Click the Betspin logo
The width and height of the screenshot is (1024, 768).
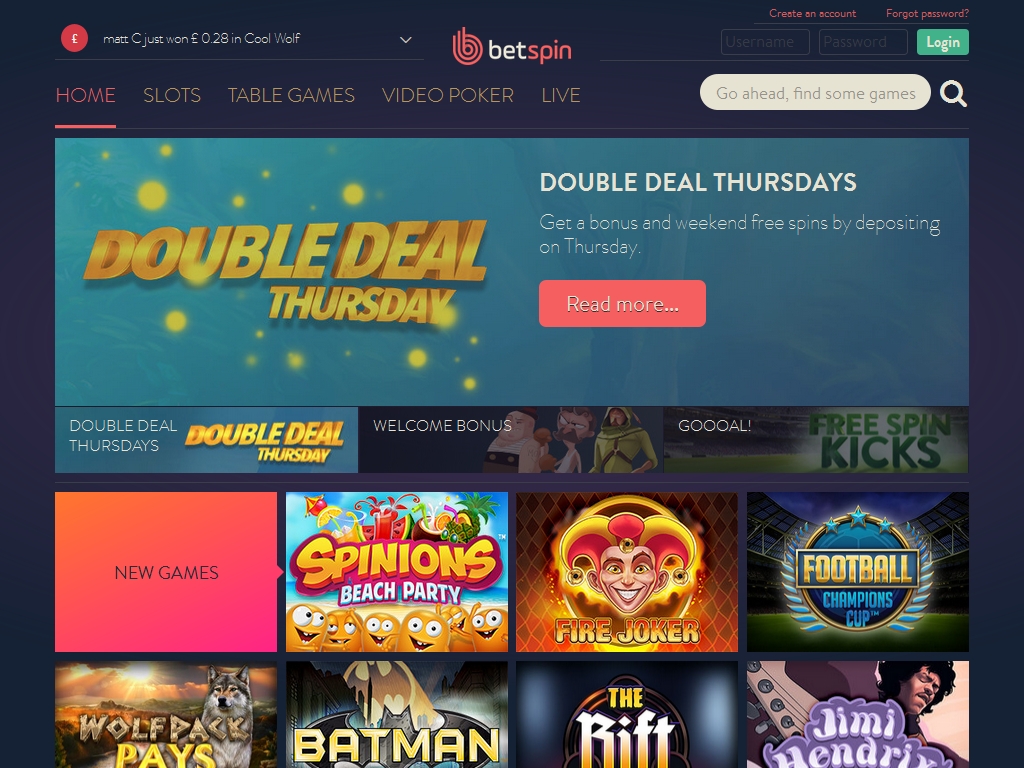pyautogui.click(x=512, y=46)
